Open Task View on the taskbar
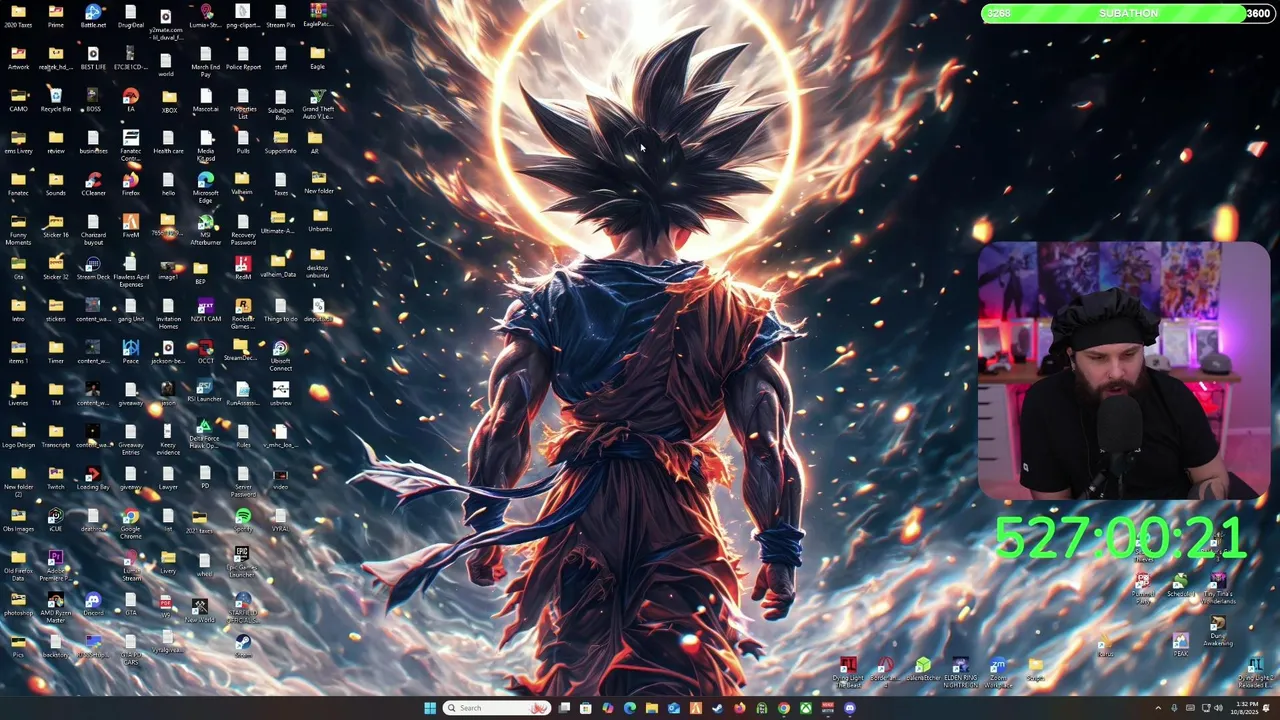 pos(564,708)
